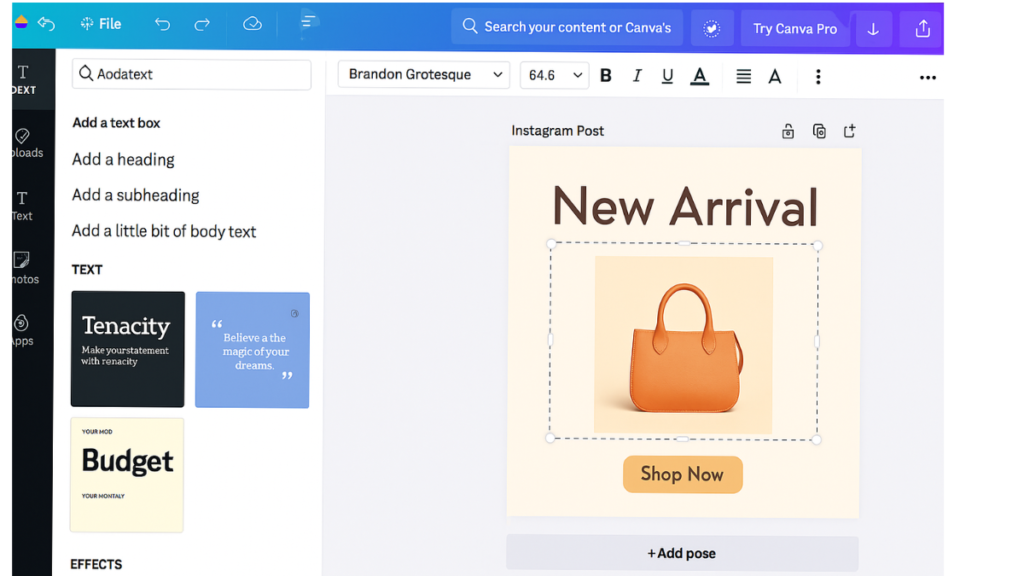Select the Believe quote text template
Screen dimensions: 1024x576
[252, 350]
